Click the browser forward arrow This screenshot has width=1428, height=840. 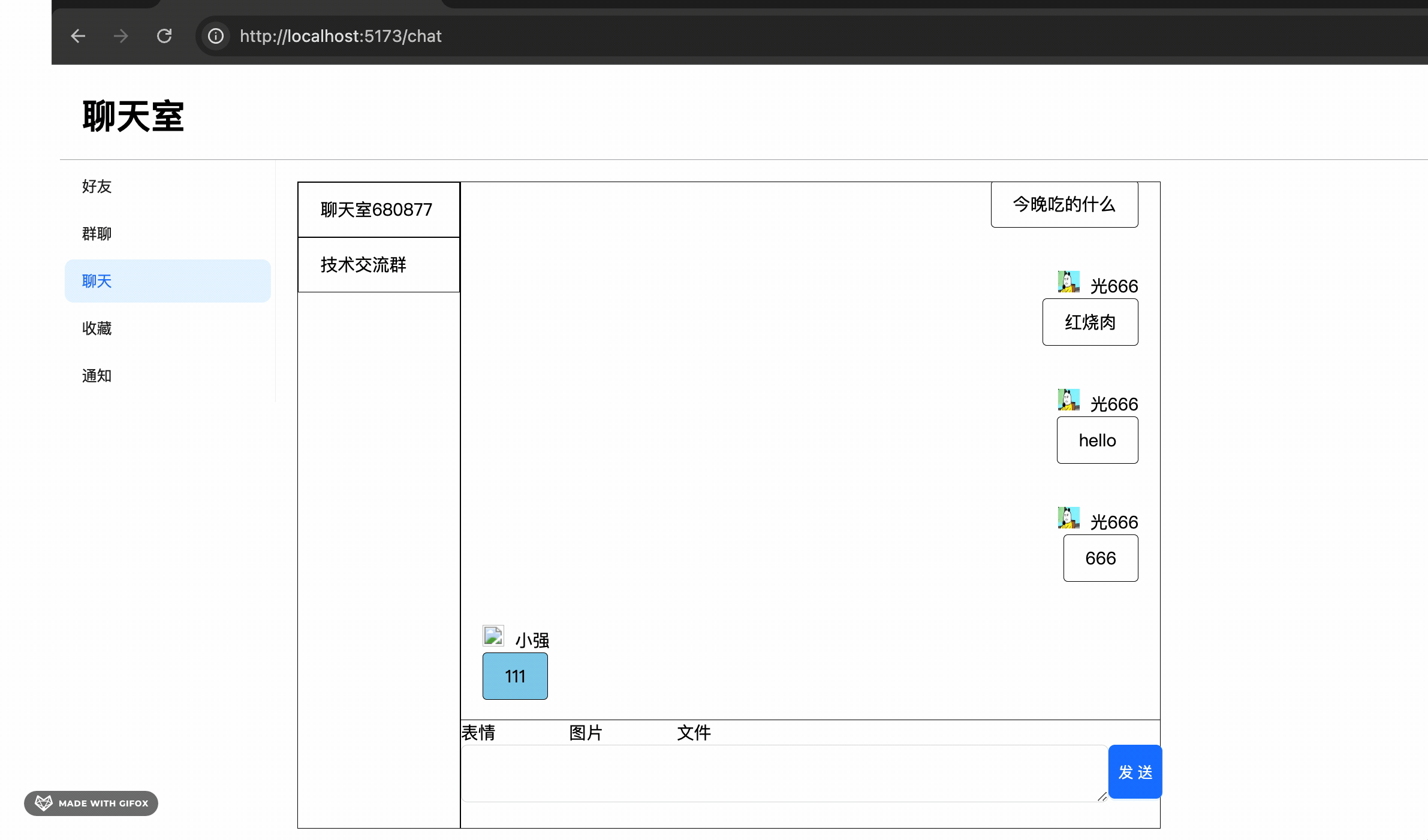tap(121, 36)
